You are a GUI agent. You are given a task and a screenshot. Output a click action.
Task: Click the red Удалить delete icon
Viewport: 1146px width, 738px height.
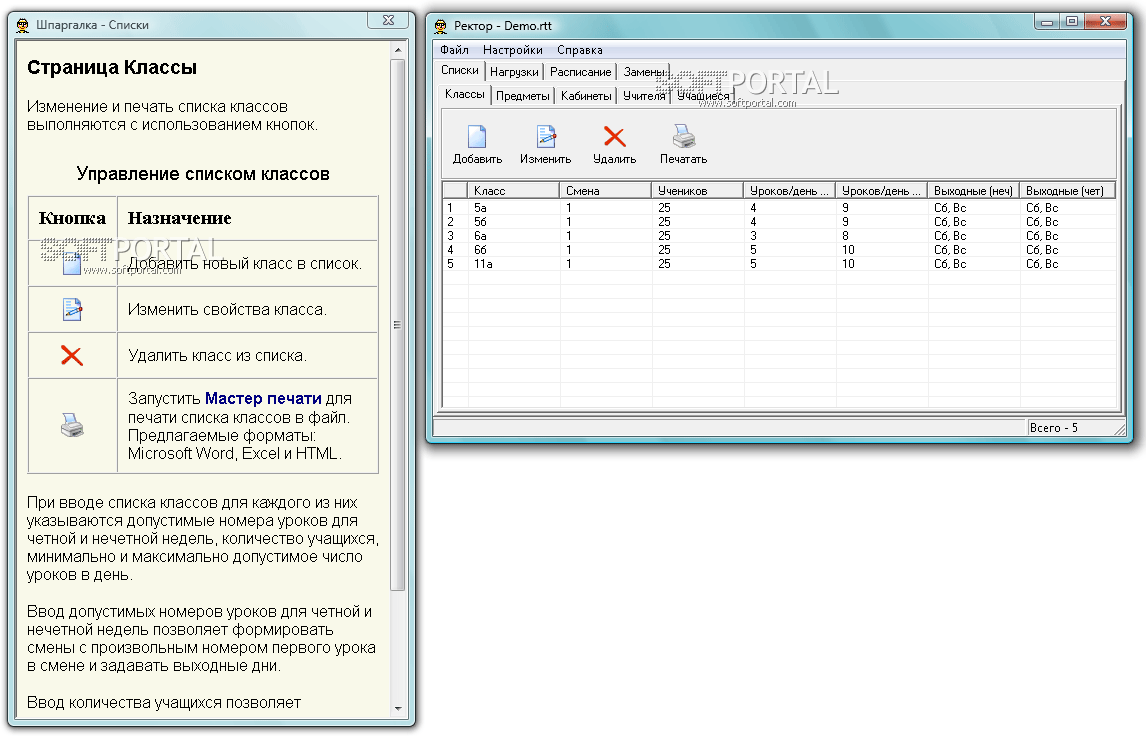click(615, 137)
